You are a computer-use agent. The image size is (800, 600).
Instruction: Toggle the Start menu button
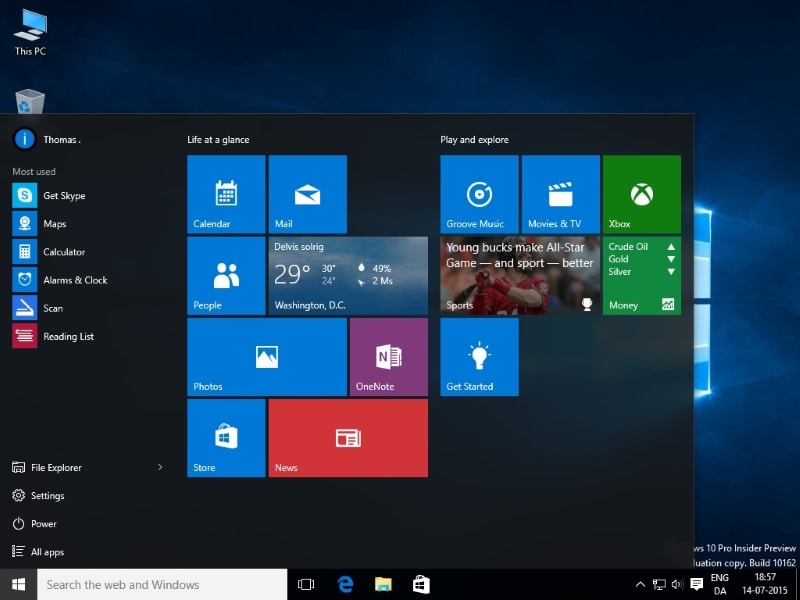(x=18, y=584)
